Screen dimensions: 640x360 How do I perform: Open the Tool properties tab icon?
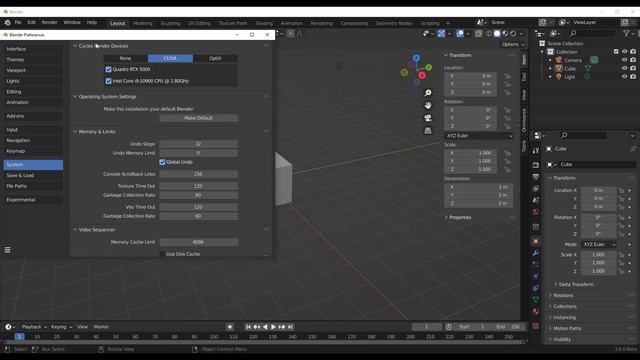coord(536,151)
